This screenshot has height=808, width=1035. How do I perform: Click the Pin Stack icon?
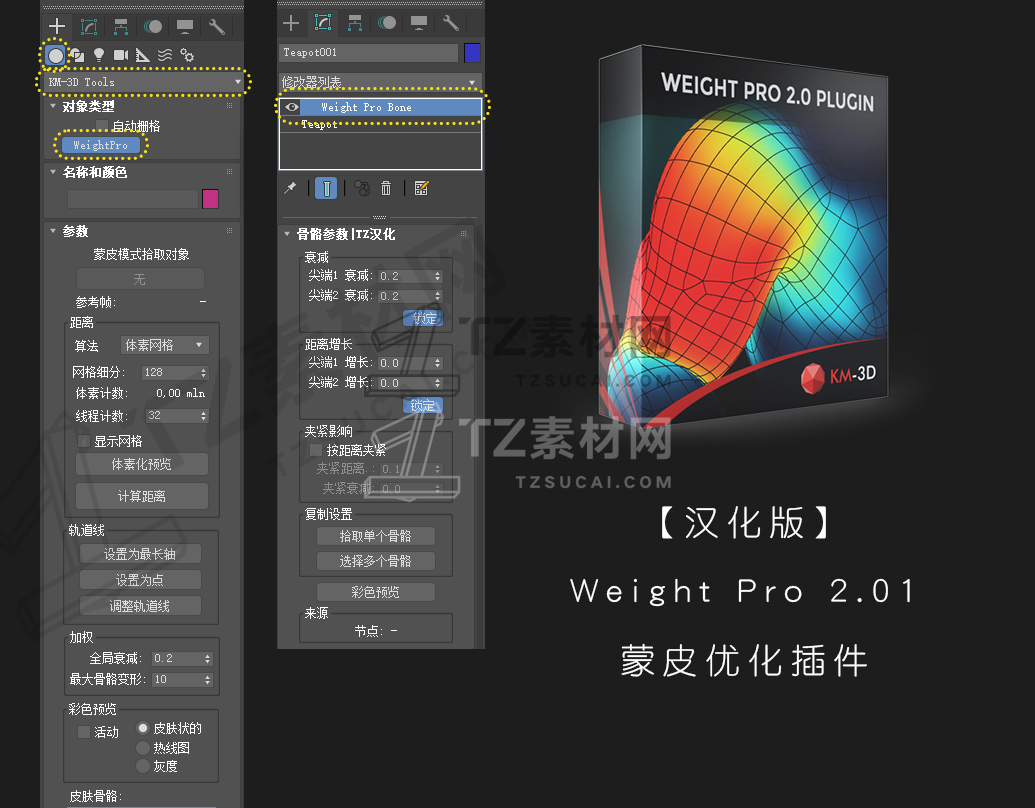tap(290, 188)
